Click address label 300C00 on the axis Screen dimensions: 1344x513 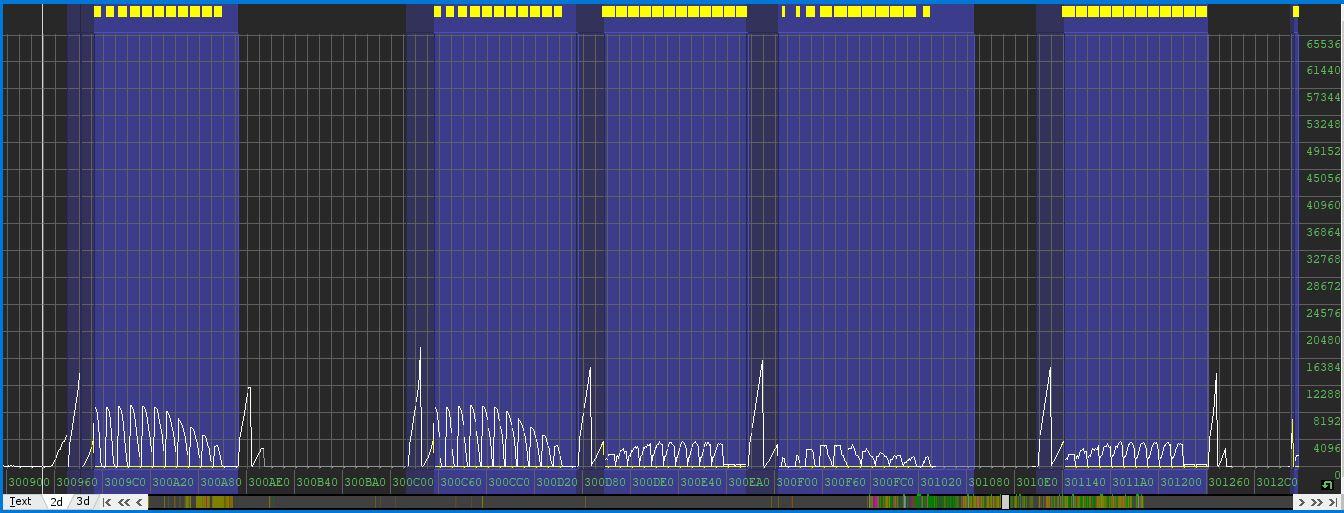pos(413,482)
